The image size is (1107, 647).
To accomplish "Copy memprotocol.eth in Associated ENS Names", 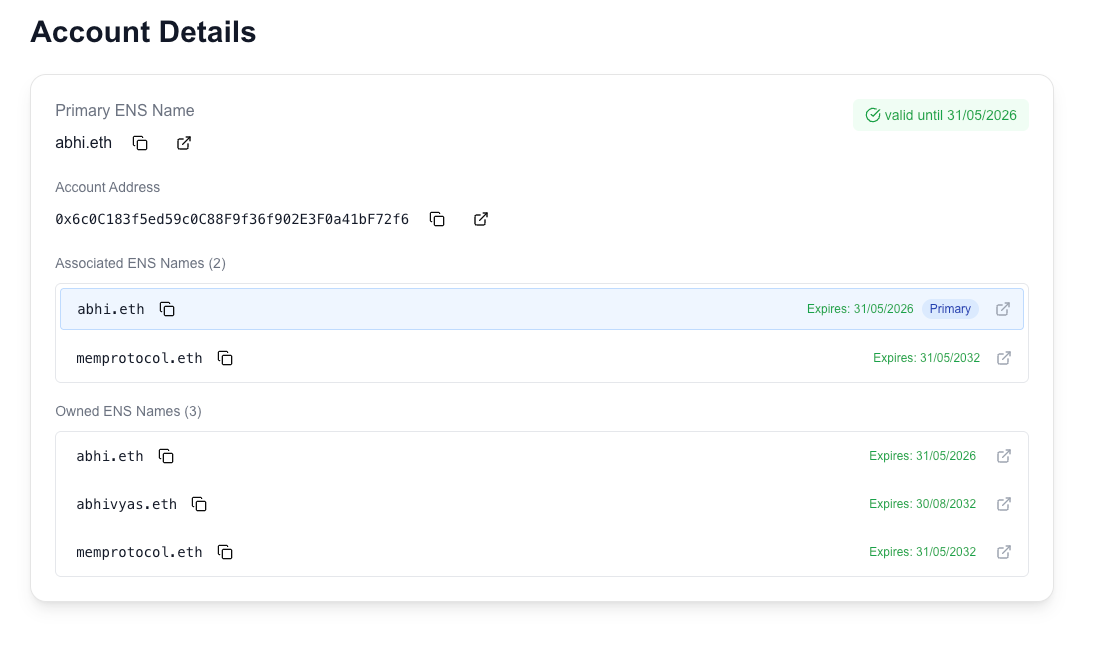I will pos(225,358).
